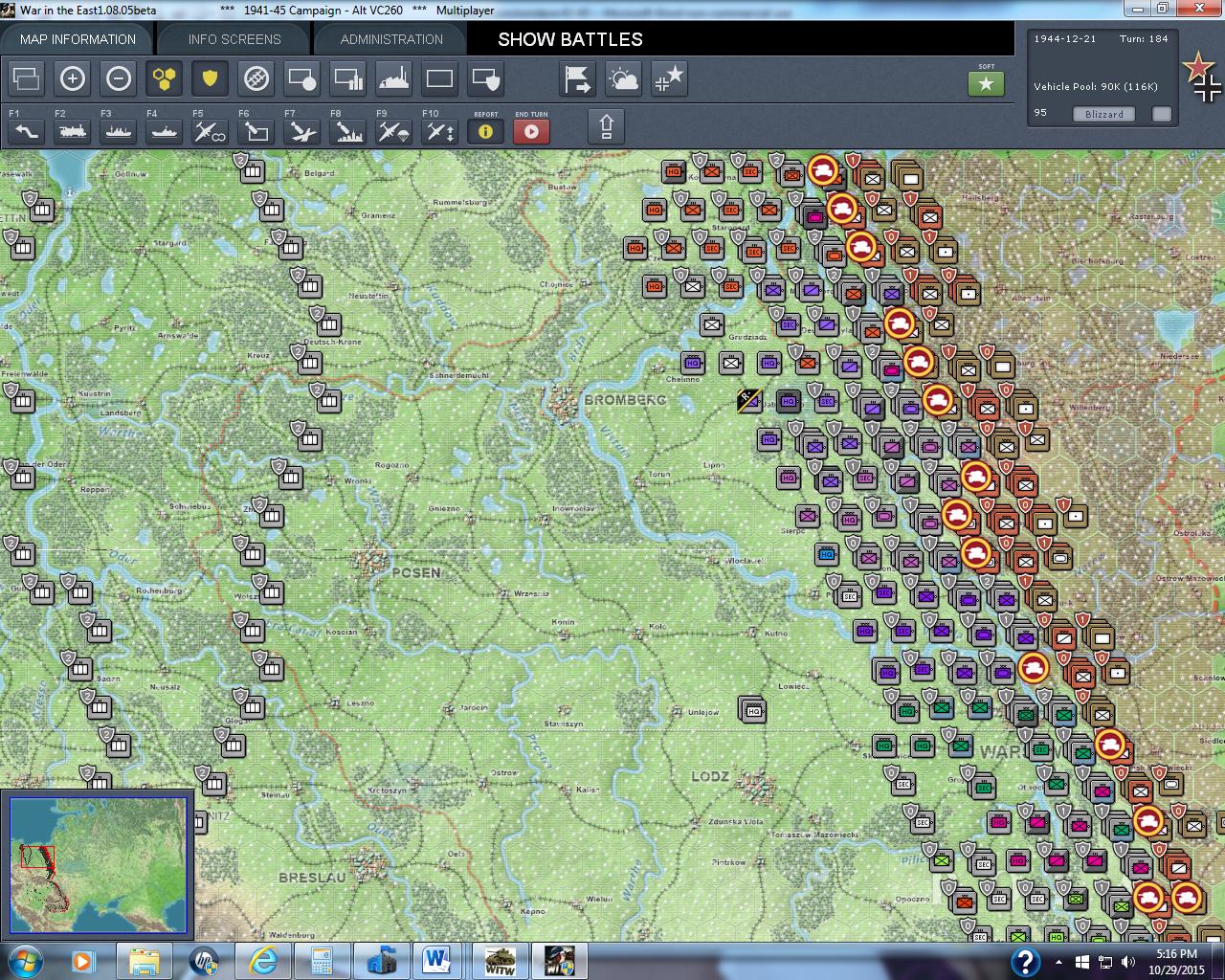Click the BROMBERG city label on map
1225x980 pixels.
625,399
